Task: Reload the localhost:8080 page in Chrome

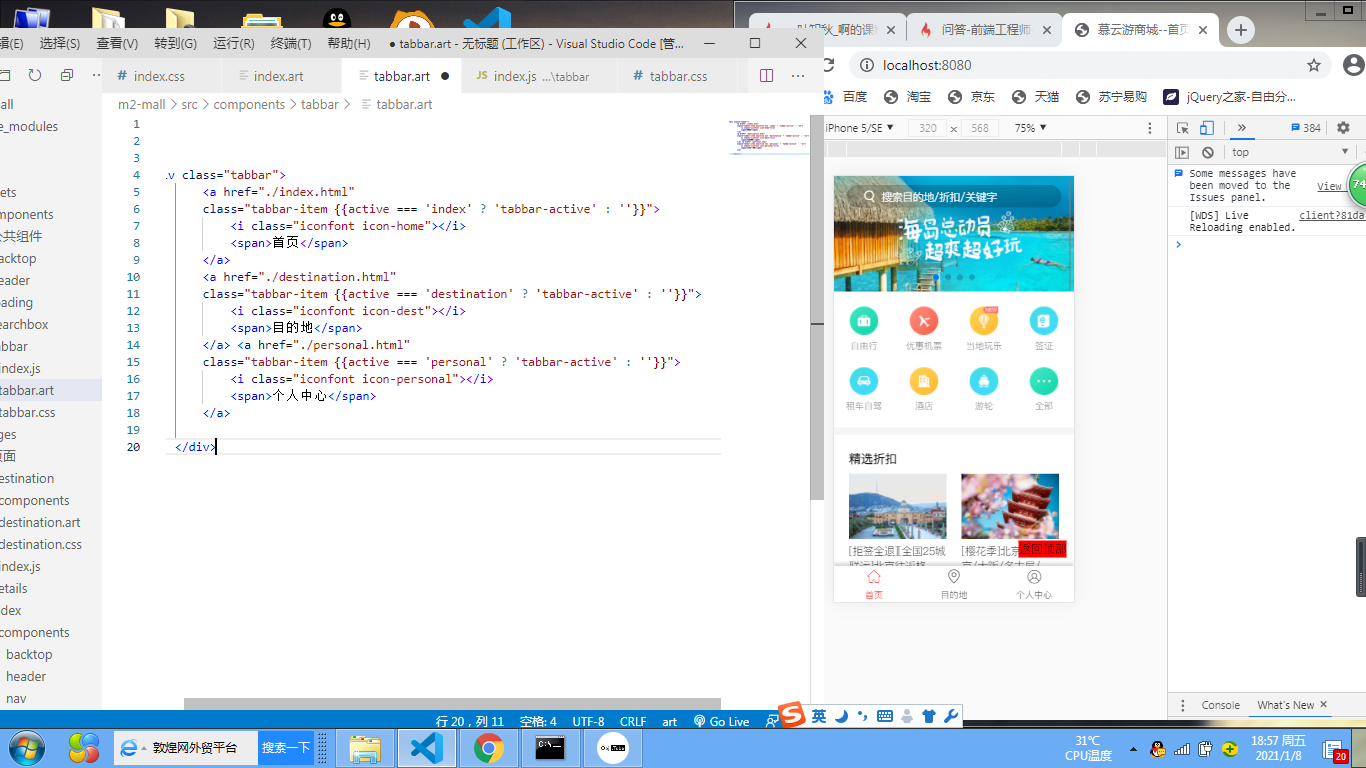Action: tap(828, 66)
